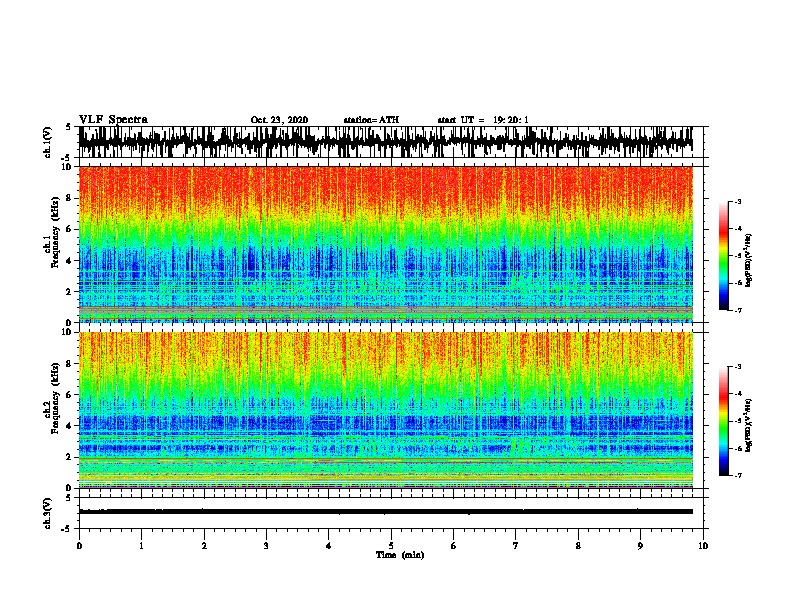Click the "ch.2 Frequency (kHz)" axis label
Screen dimensions: 792x612
(52, 398)
